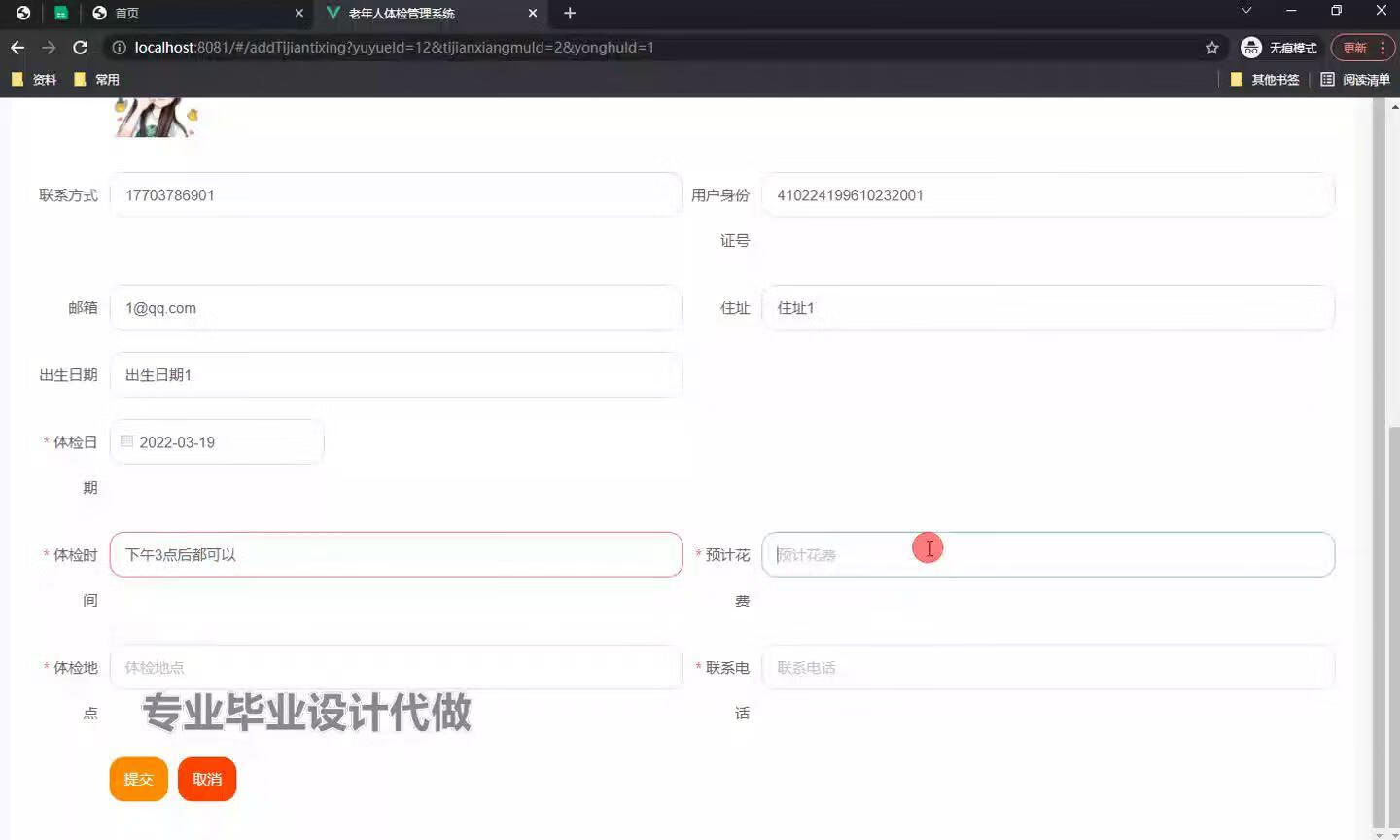Open the 常用 bookmarks folder
The image size is (1400, 840).
coord(96,80)
